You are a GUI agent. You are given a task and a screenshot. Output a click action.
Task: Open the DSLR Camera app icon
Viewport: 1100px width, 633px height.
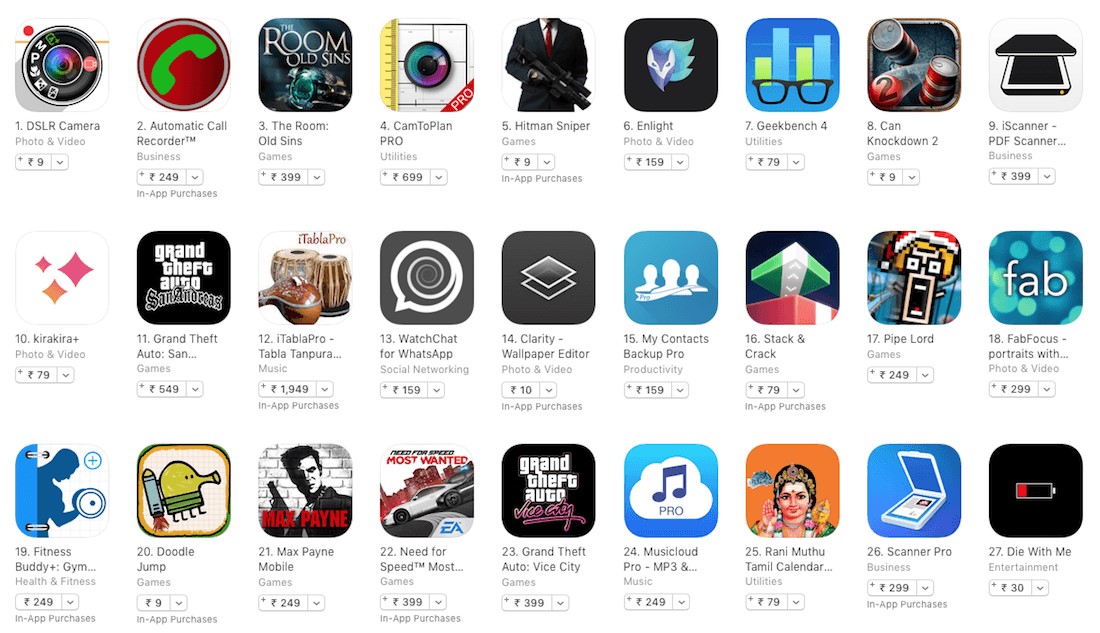(x=62, y=65)
